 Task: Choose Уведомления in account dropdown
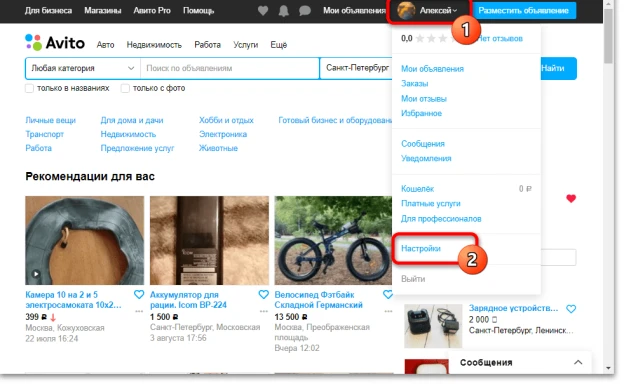tap(426, 158)
